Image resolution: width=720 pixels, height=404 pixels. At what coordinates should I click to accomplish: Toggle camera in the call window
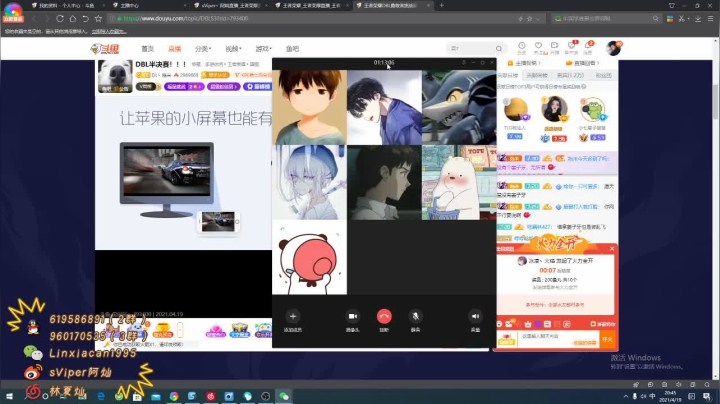352,316
